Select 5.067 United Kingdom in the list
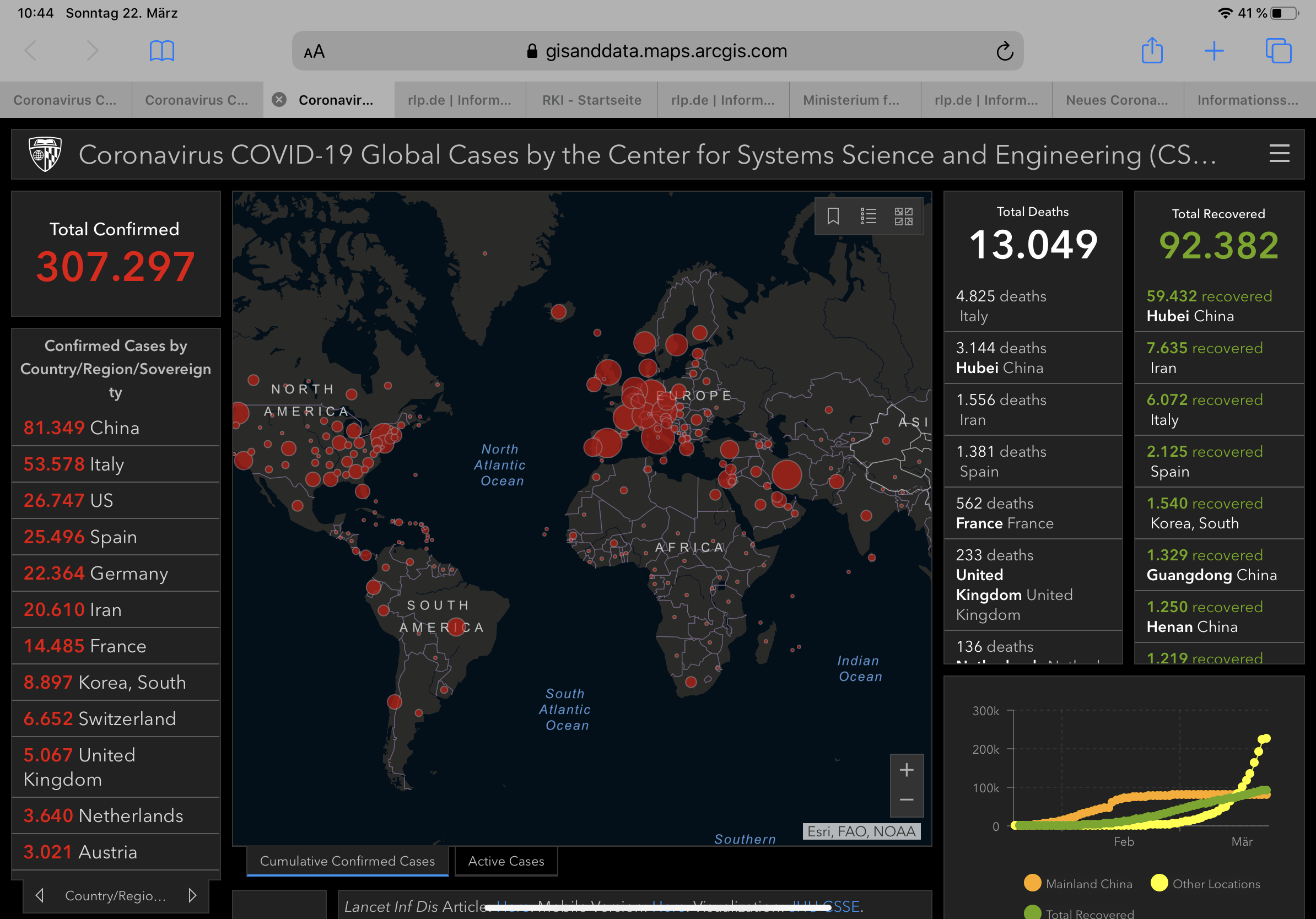The height and width of the screenshot is (919, 1316). 116,767
